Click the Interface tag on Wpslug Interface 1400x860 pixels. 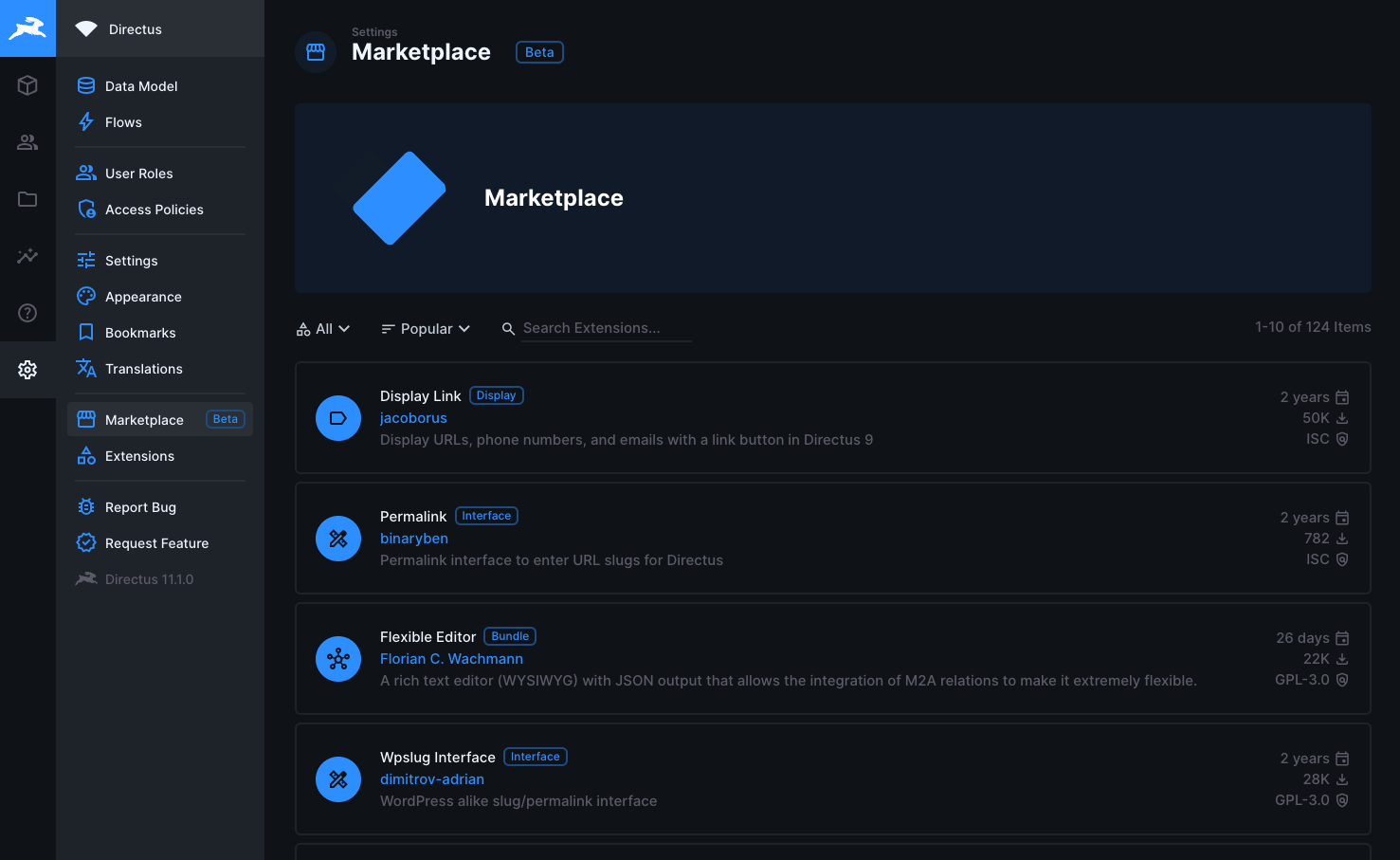tap(536, 757)
